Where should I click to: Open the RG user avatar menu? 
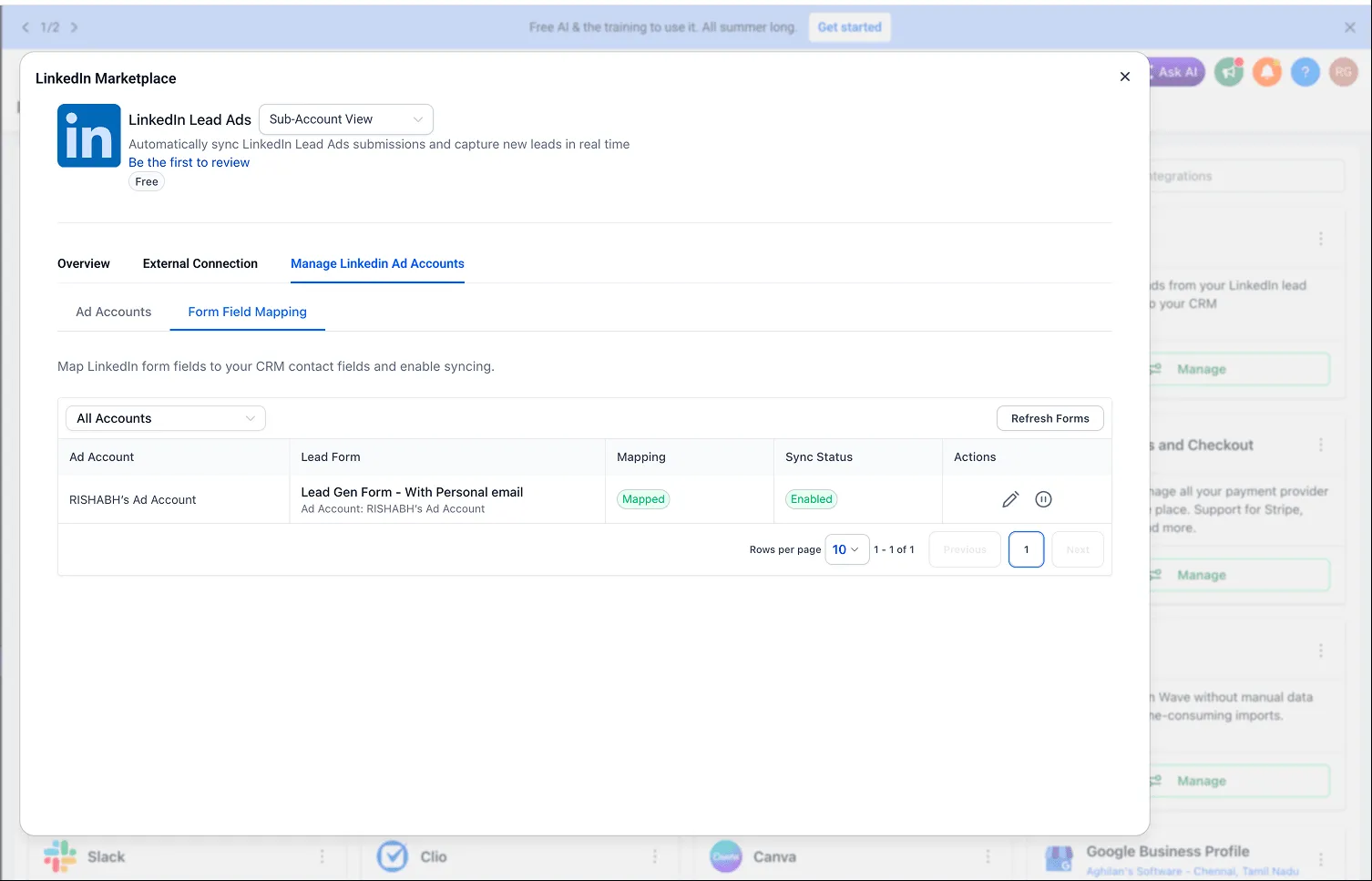(x=1344, y=72)
